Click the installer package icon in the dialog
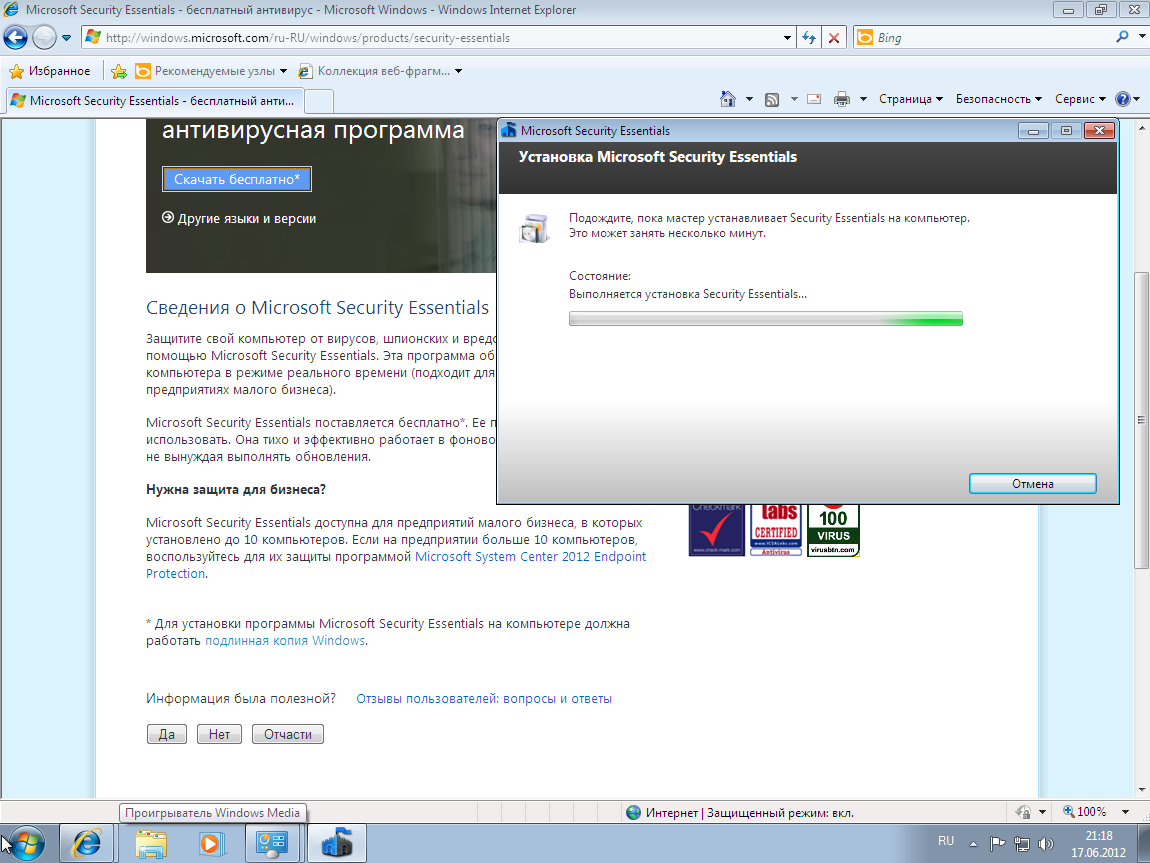The image size is (1150, 863). (x=534, y=228)
